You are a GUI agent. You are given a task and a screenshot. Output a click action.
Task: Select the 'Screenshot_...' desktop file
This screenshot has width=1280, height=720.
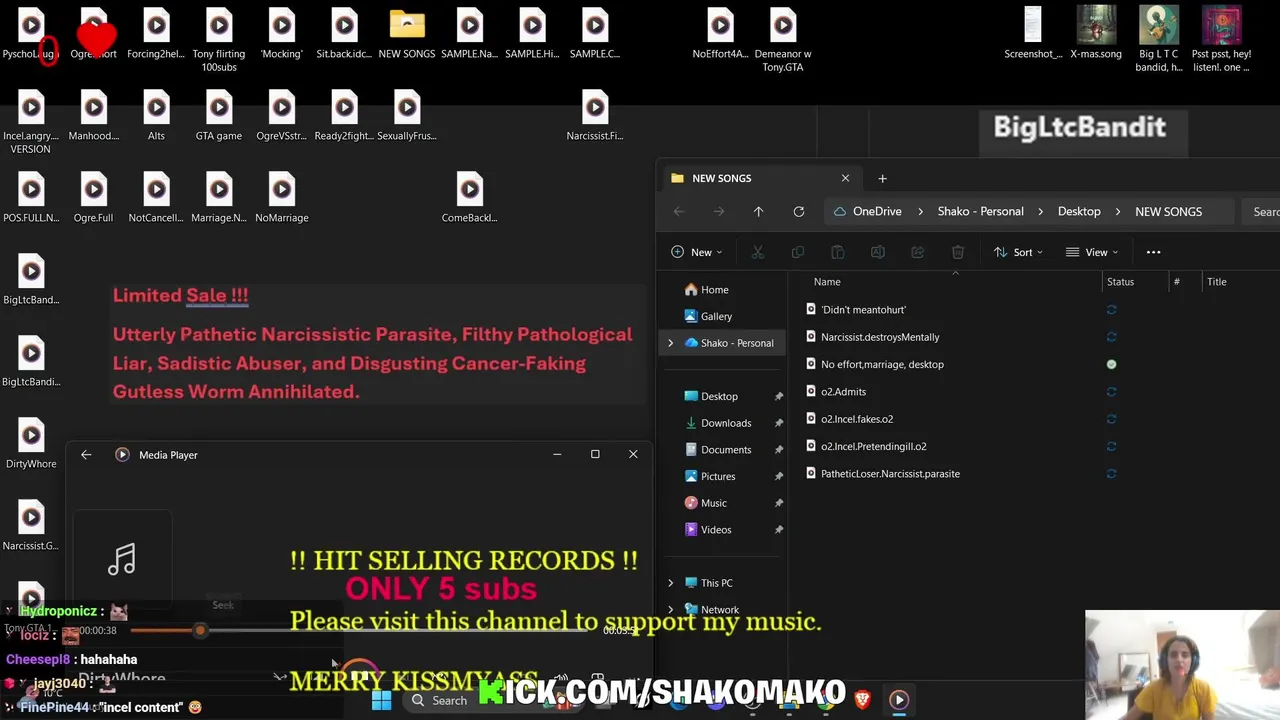[x=1033, y=35]
